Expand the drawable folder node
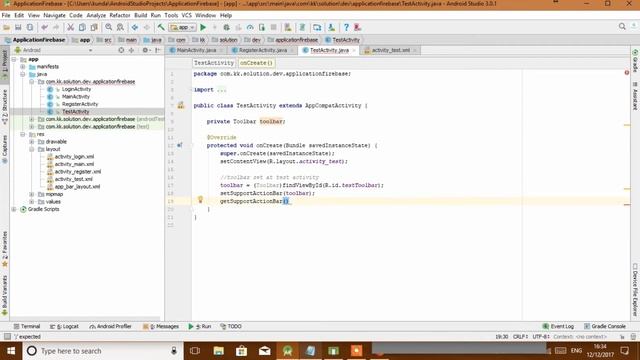This screenshot has width=640, height=360. (32, 142)
